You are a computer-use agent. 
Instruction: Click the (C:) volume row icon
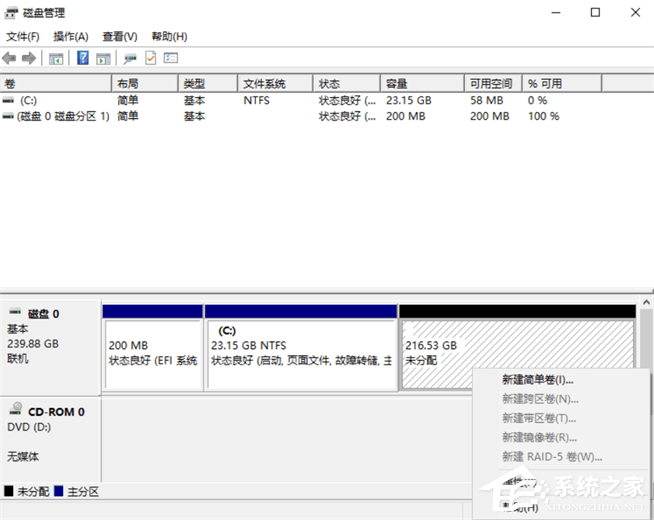click(8, 100)
